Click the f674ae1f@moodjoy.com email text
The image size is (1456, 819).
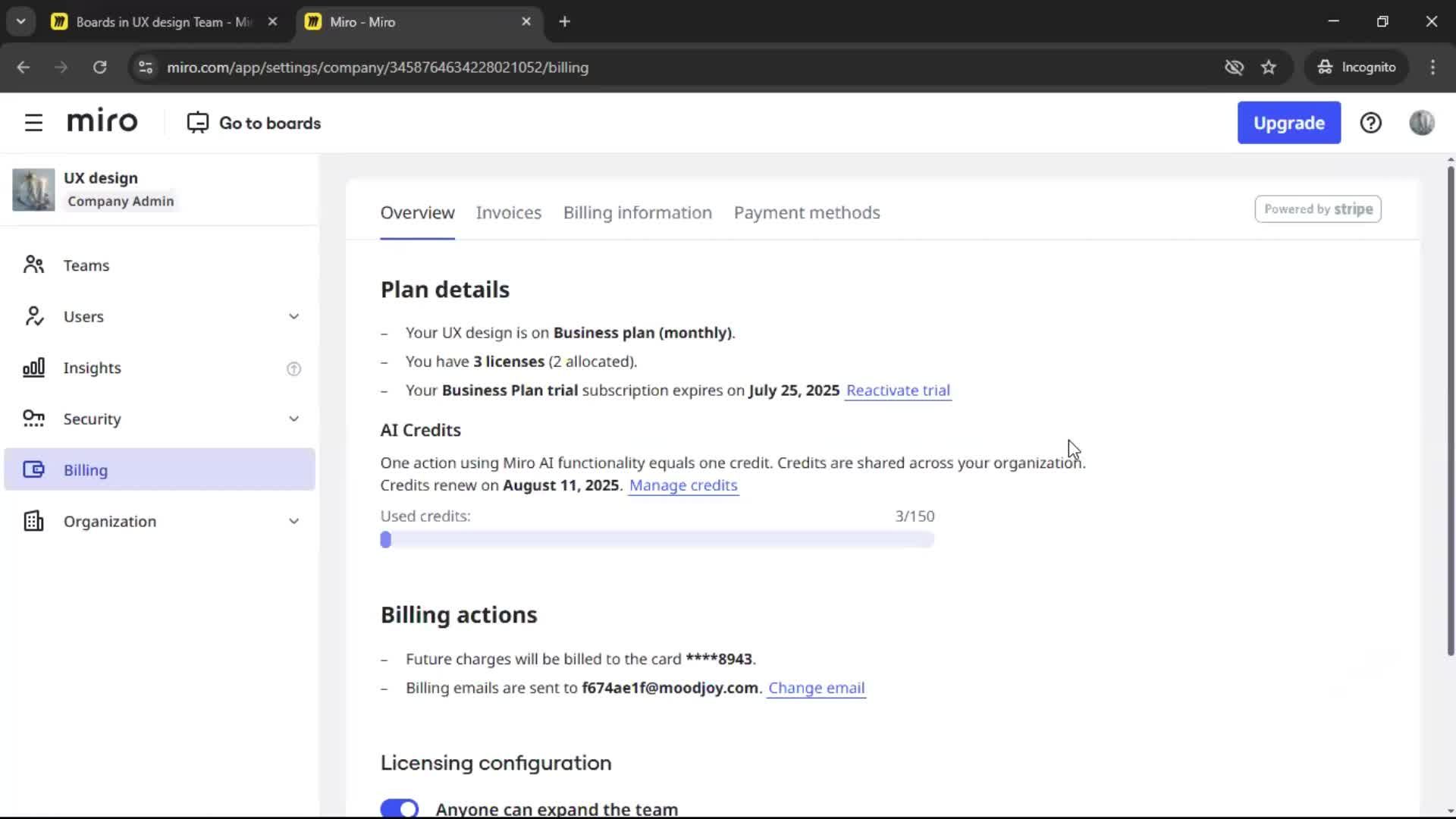coord(670,688)
